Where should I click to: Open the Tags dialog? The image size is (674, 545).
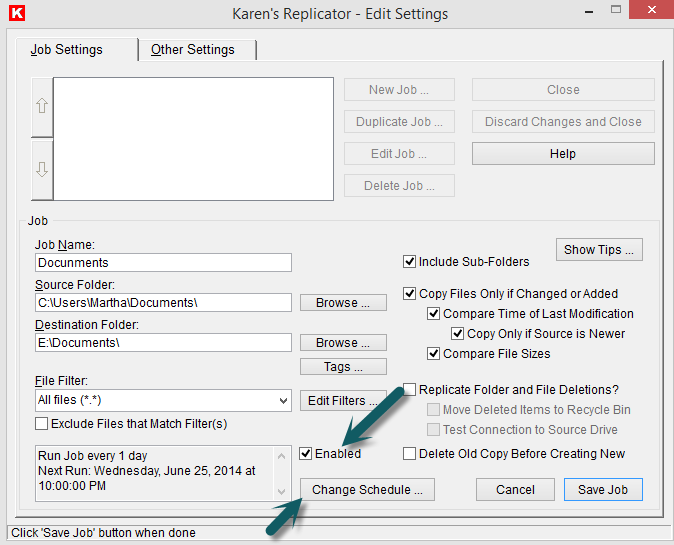point(343,367)
